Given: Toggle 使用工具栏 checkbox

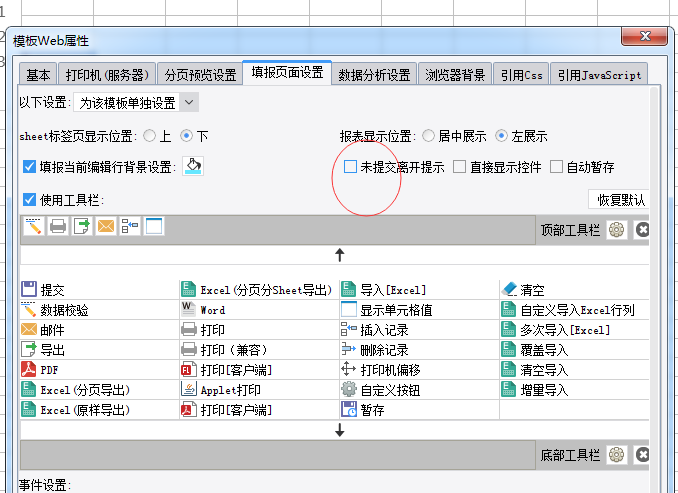Looking at the screenshot, I should (x=29, y=199).
